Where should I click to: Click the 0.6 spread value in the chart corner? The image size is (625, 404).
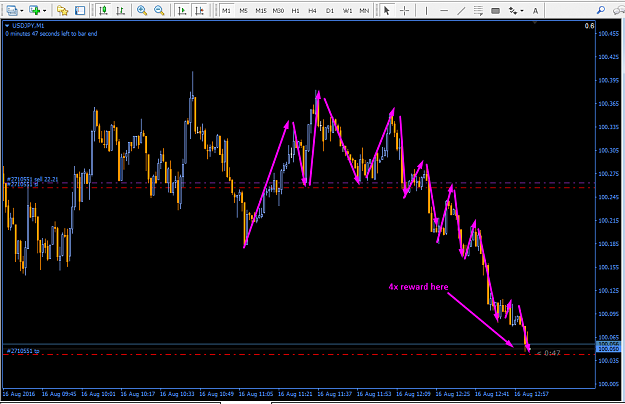(590, 26)
